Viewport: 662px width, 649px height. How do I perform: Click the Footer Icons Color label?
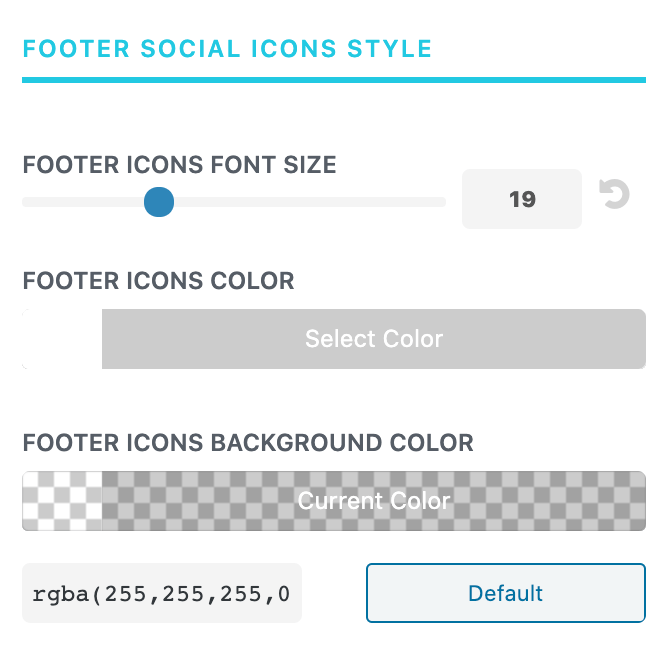(158, 281)
